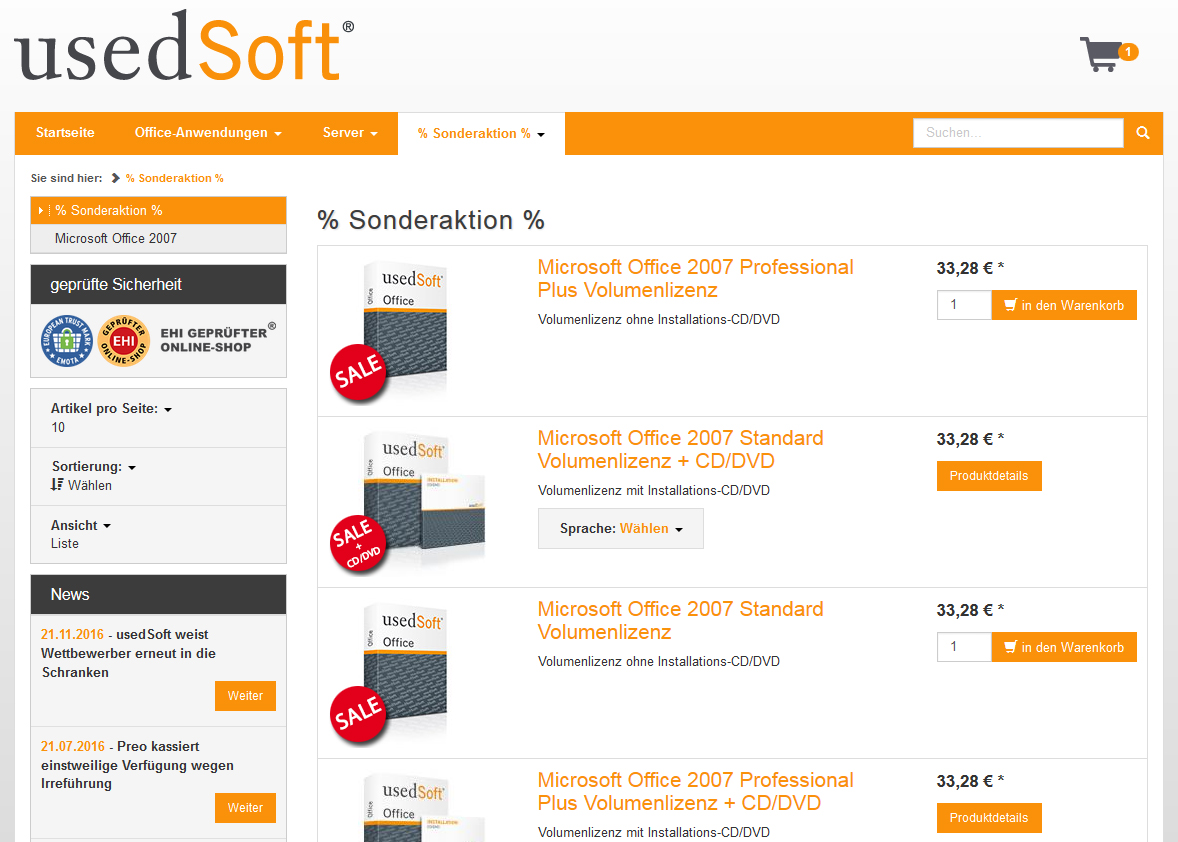Image resolution: width=1178 pixels, height=842 pixels.
Task: Expand Artikel pro Seite options
Action: (x=111, y=409)
